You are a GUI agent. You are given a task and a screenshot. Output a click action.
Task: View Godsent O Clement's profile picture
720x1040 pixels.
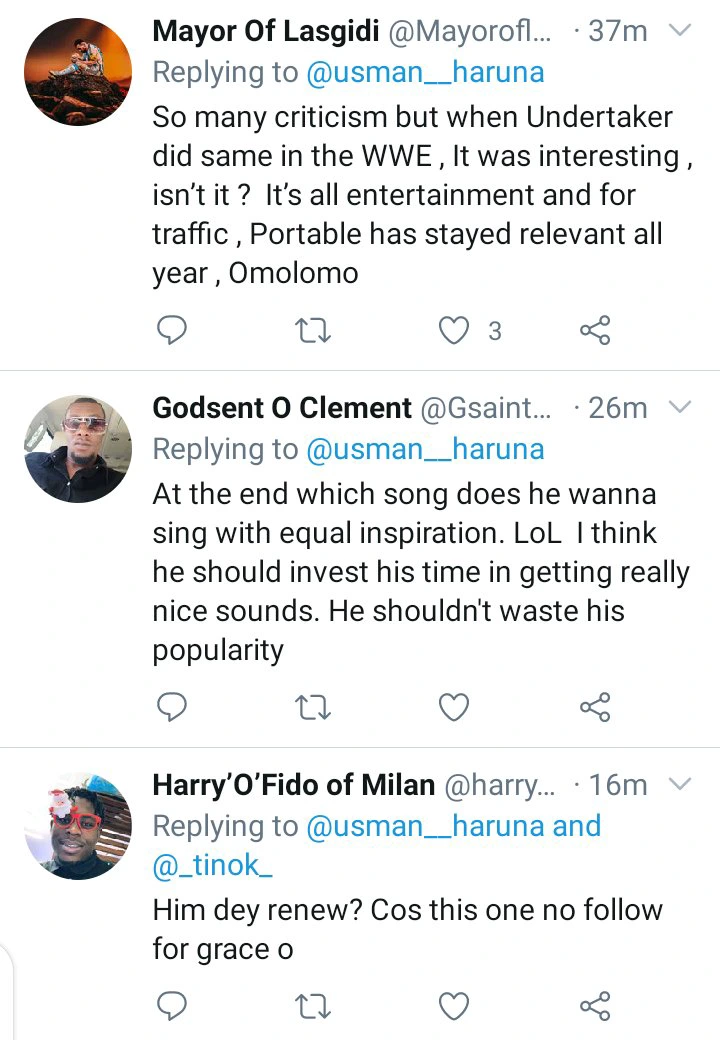(x=78, y=449)
